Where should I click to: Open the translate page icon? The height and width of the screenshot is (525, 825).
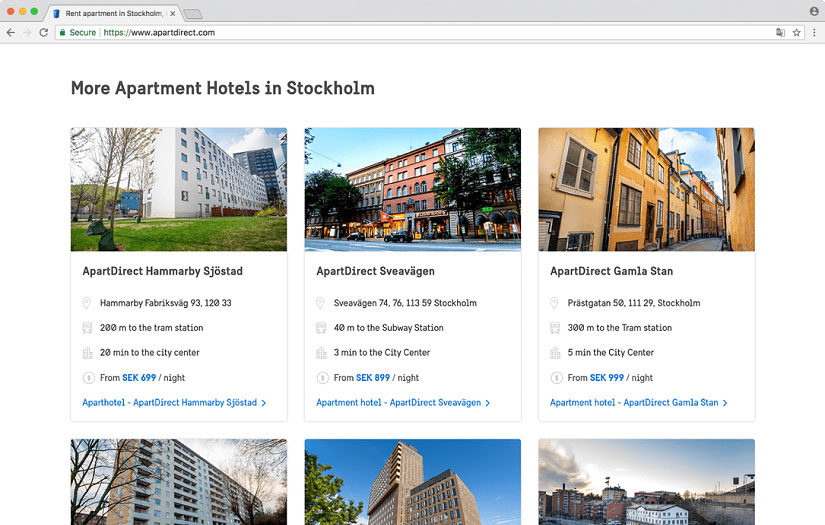[x=780, y=33]
